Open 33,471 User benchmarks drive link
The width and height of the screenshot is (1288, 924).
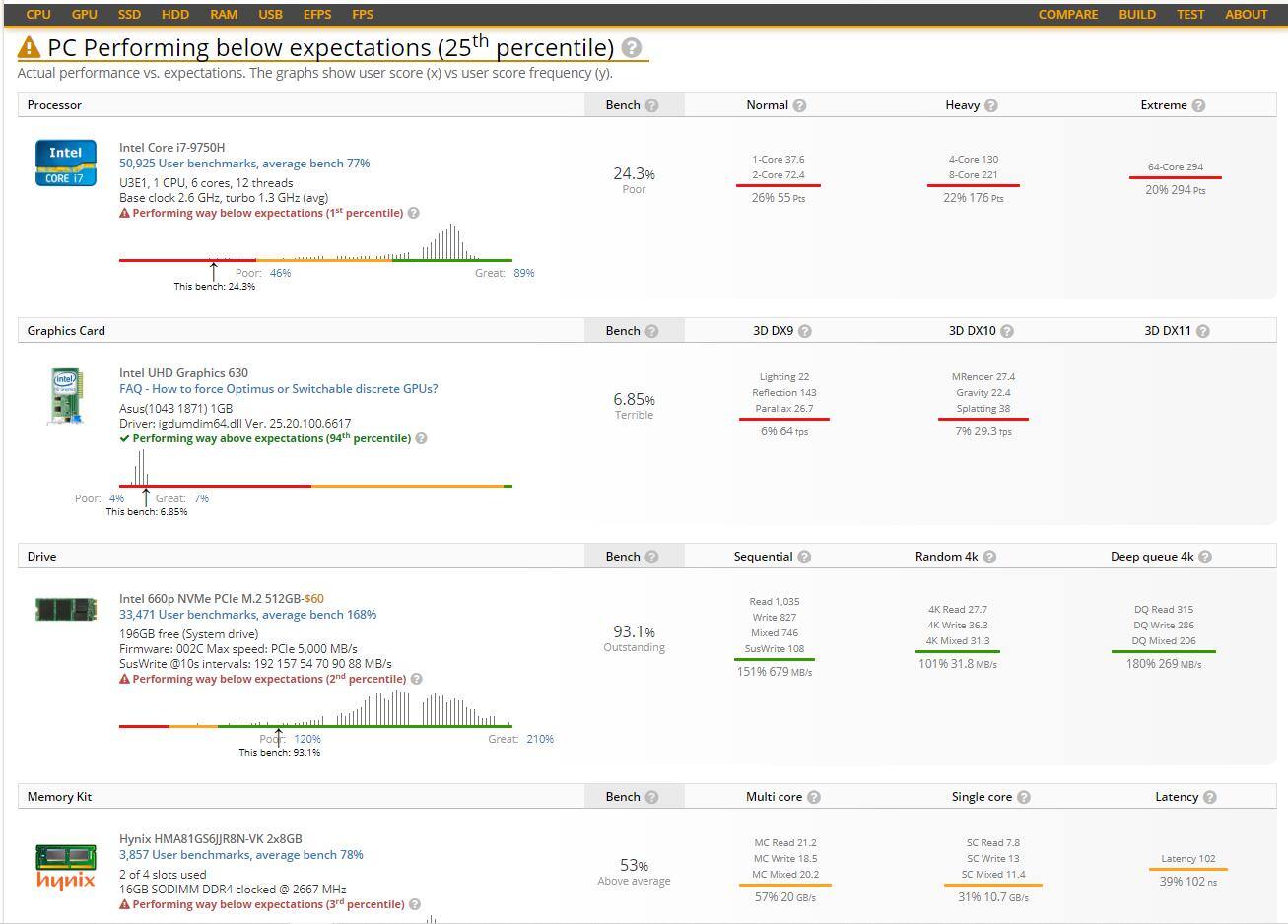click(247, 615)
